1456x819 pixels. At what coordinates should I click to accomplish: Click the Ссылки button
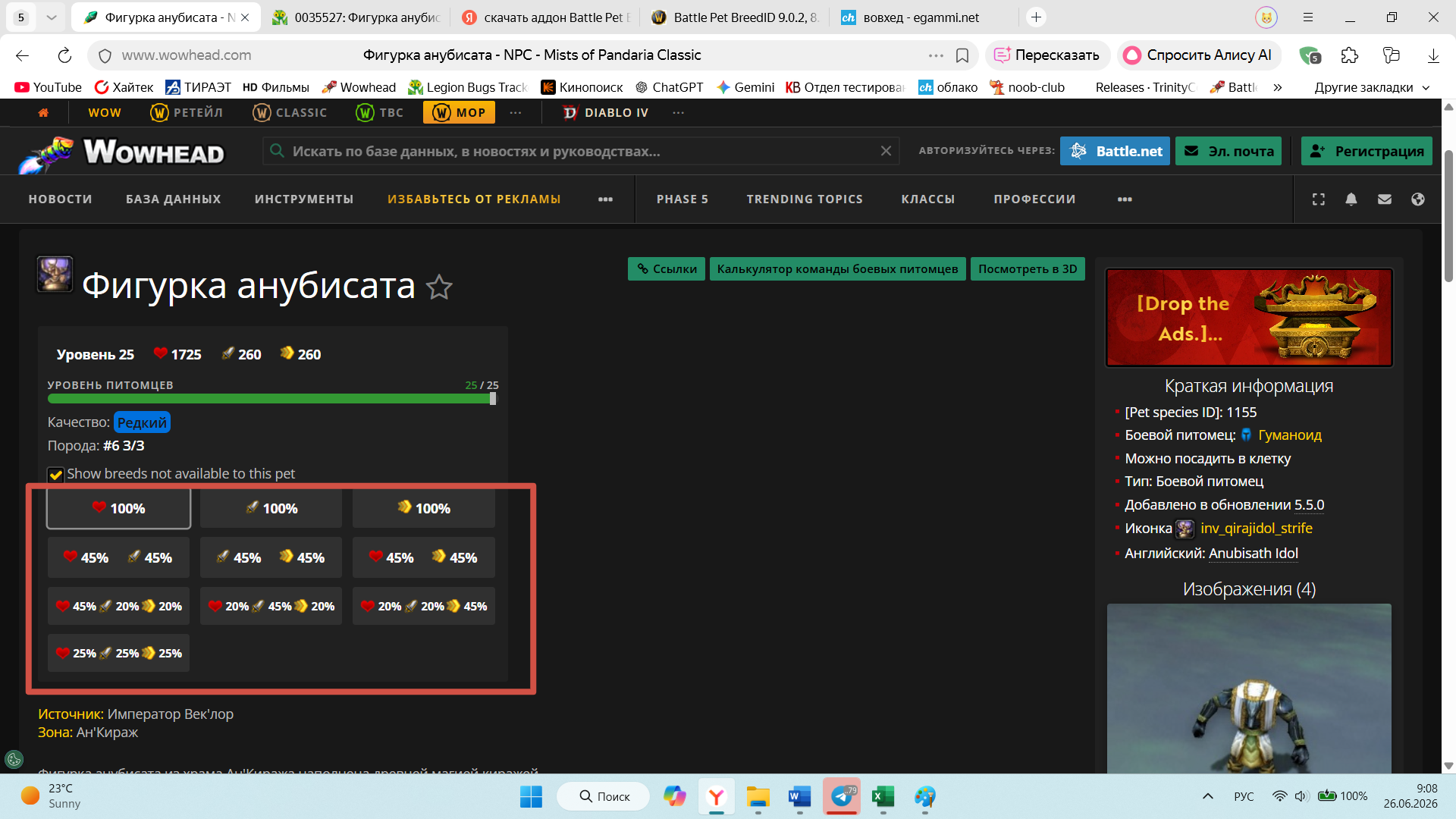[x=667, y=269]
